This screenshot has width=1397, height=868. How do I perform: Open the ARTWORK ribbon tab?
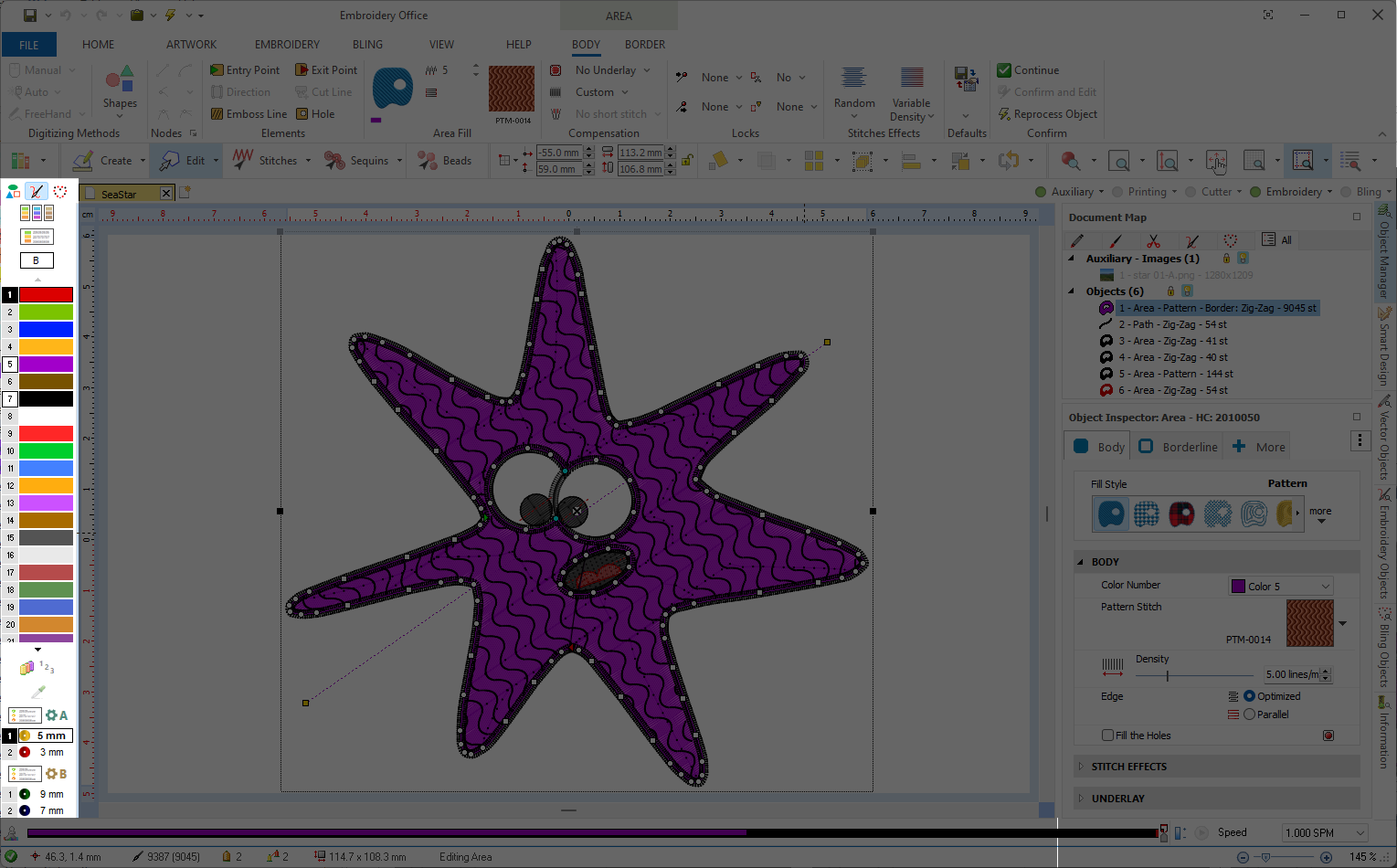(191, 45)
